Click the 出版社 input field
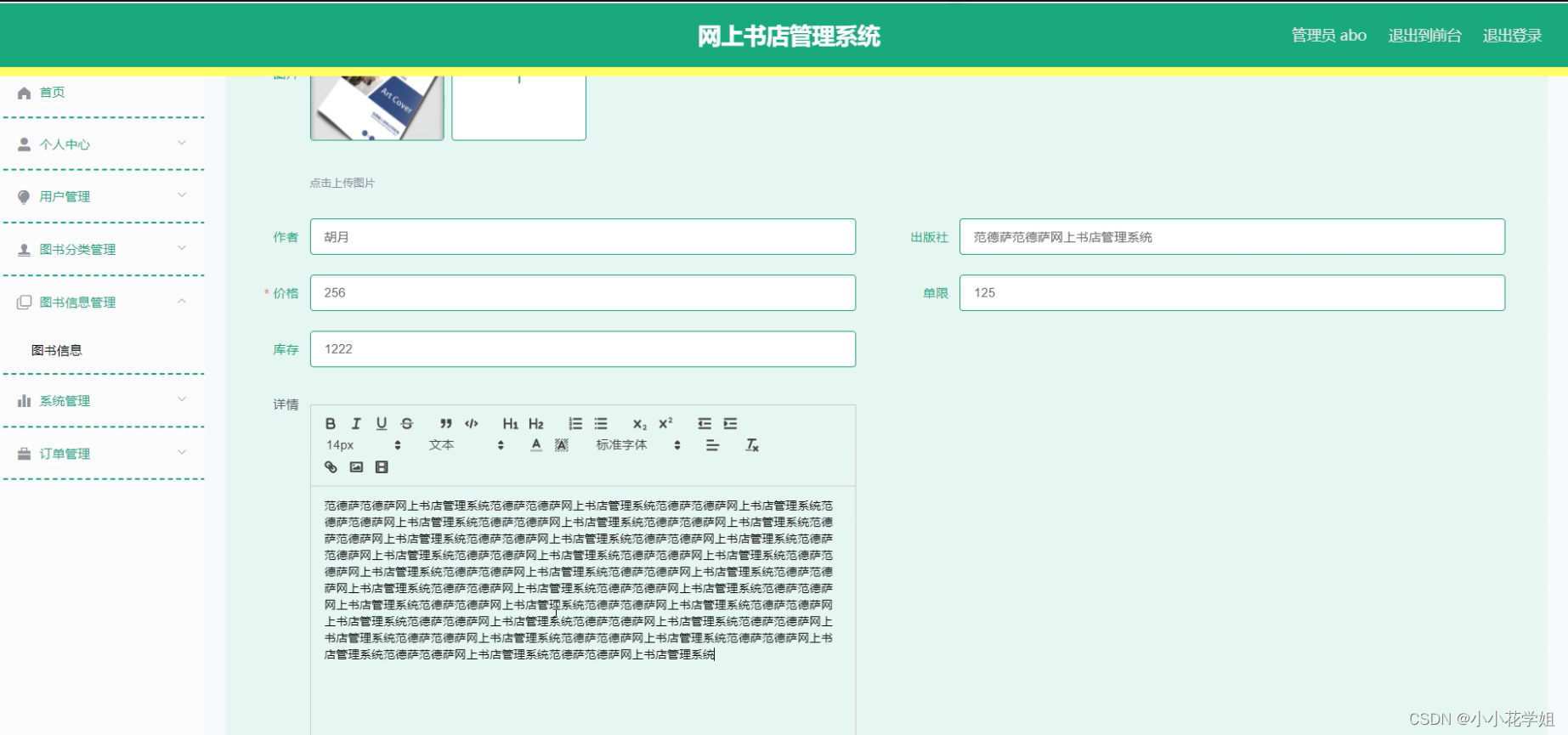The height and width of the screenshot is (735, 1568). [1232, 236]
